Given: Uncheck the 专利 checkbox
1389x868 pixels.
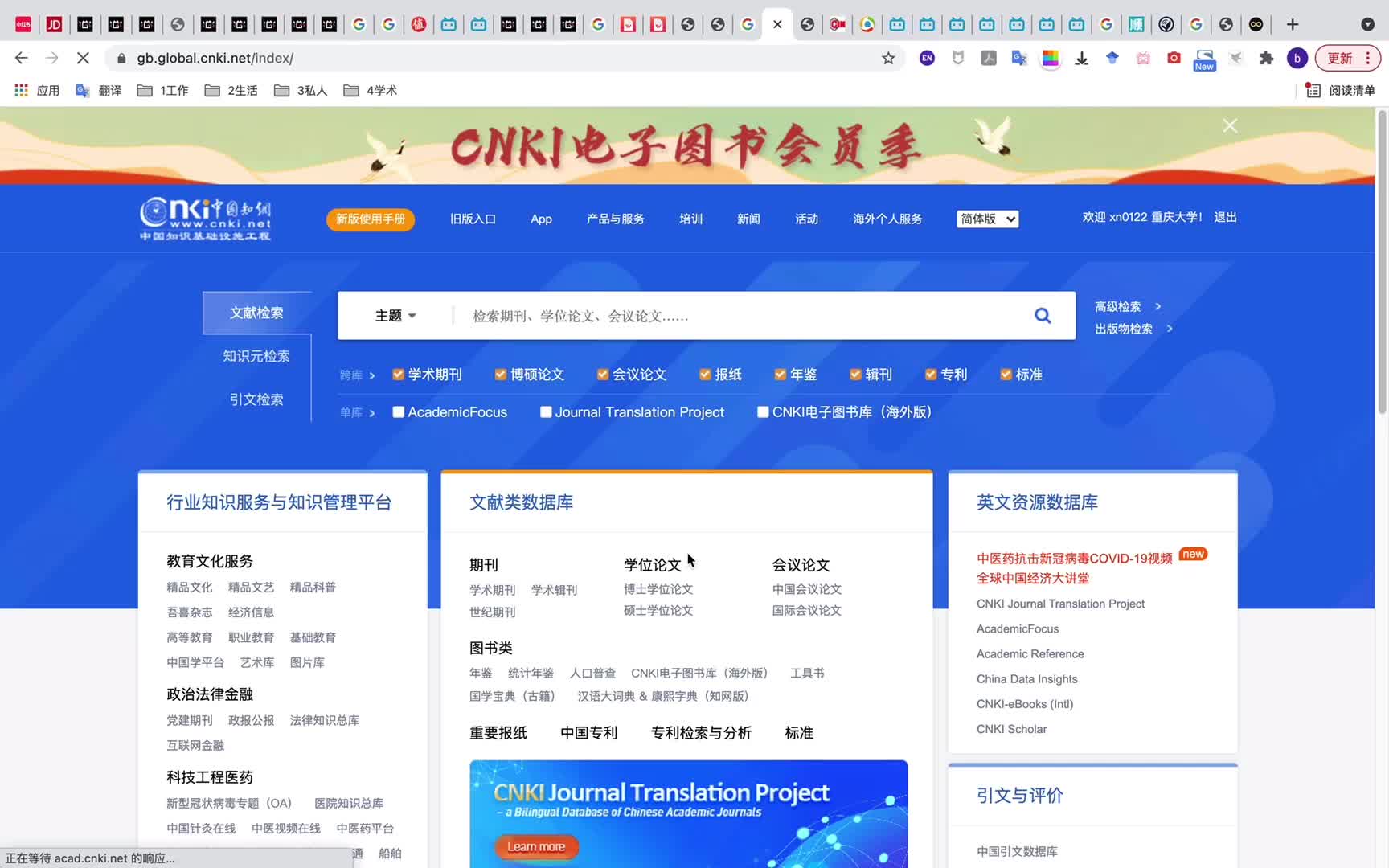Looking at the screenshot, I should click(931, 375).
